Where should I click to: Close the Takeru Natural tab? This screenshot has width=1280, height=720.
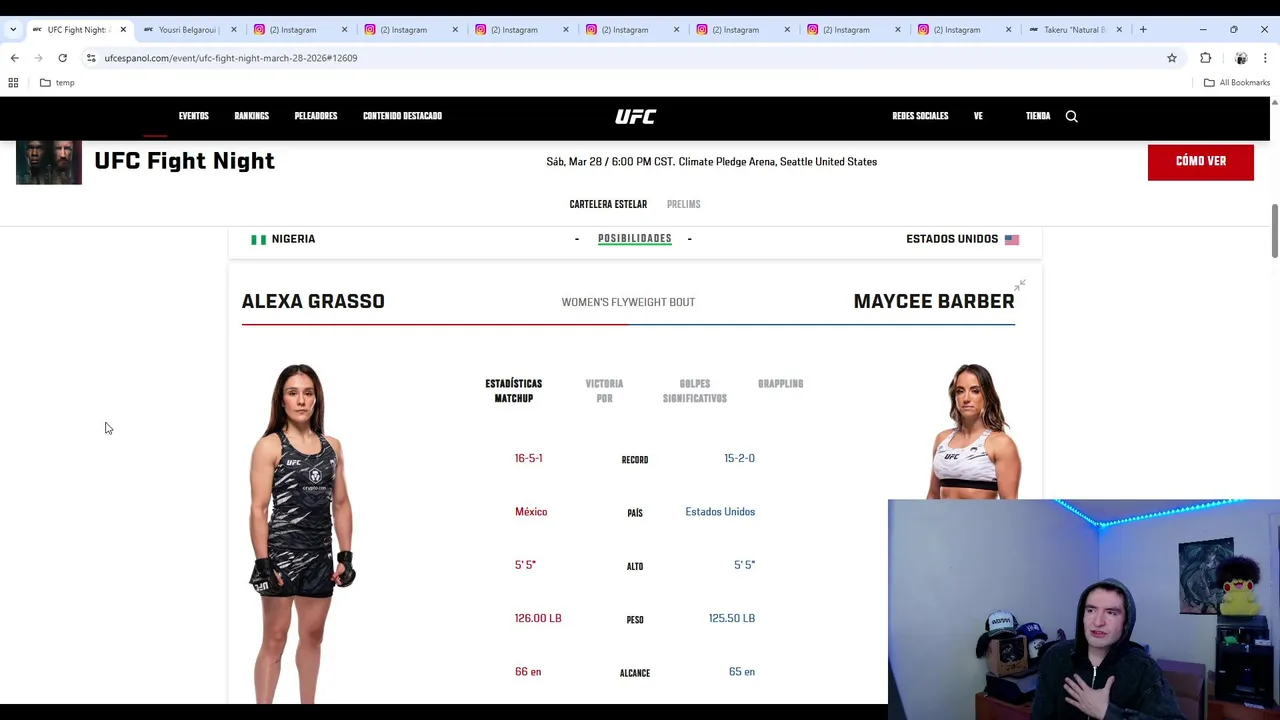[x=1119, y=29]
